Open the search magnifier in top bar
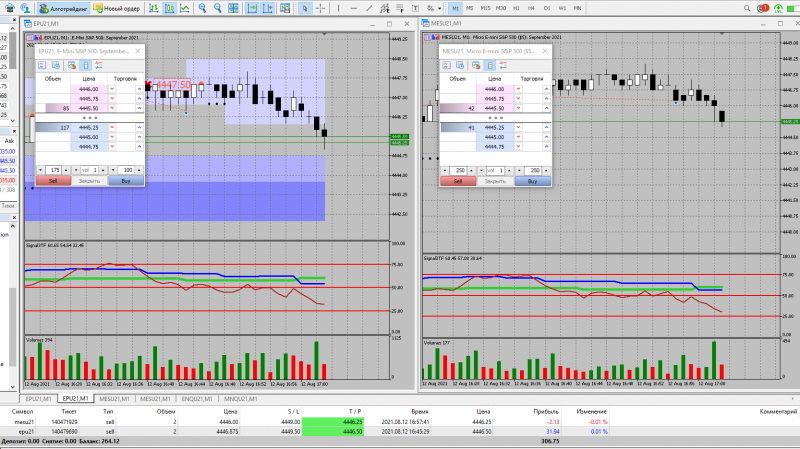800x449 pixels. pos(747,8)
